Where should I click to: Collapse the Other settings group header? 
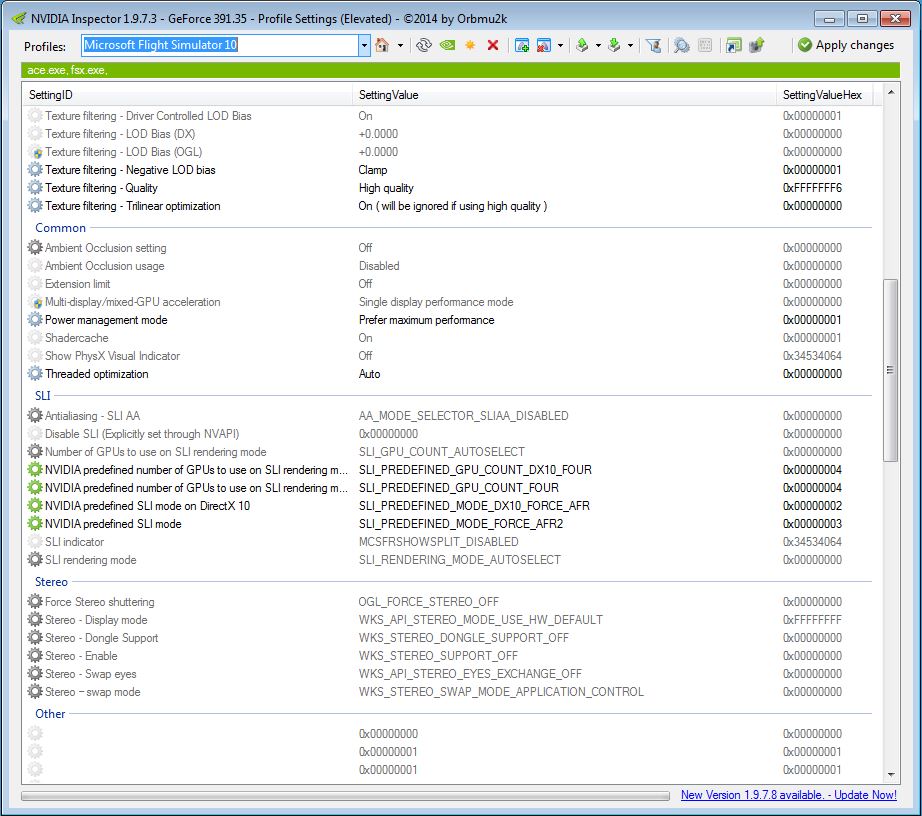tap(50, 713)
